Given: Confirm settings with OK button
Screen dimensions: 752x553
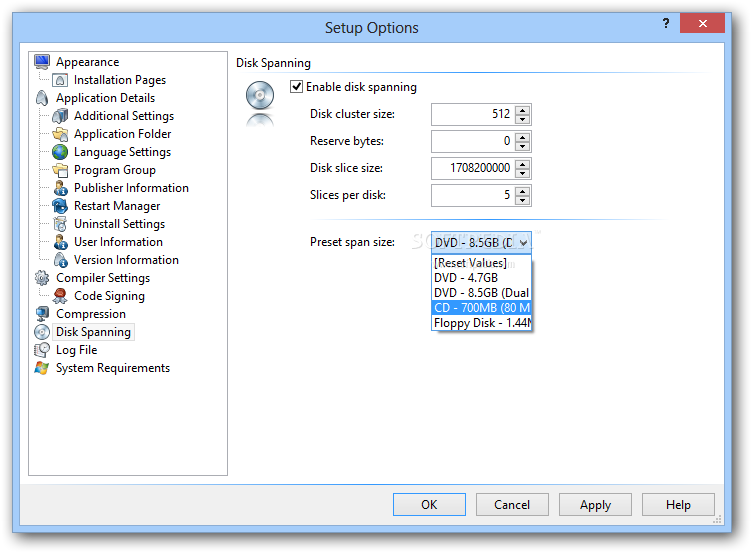Looking at the screenshot, I should click(x=429, y=505).
